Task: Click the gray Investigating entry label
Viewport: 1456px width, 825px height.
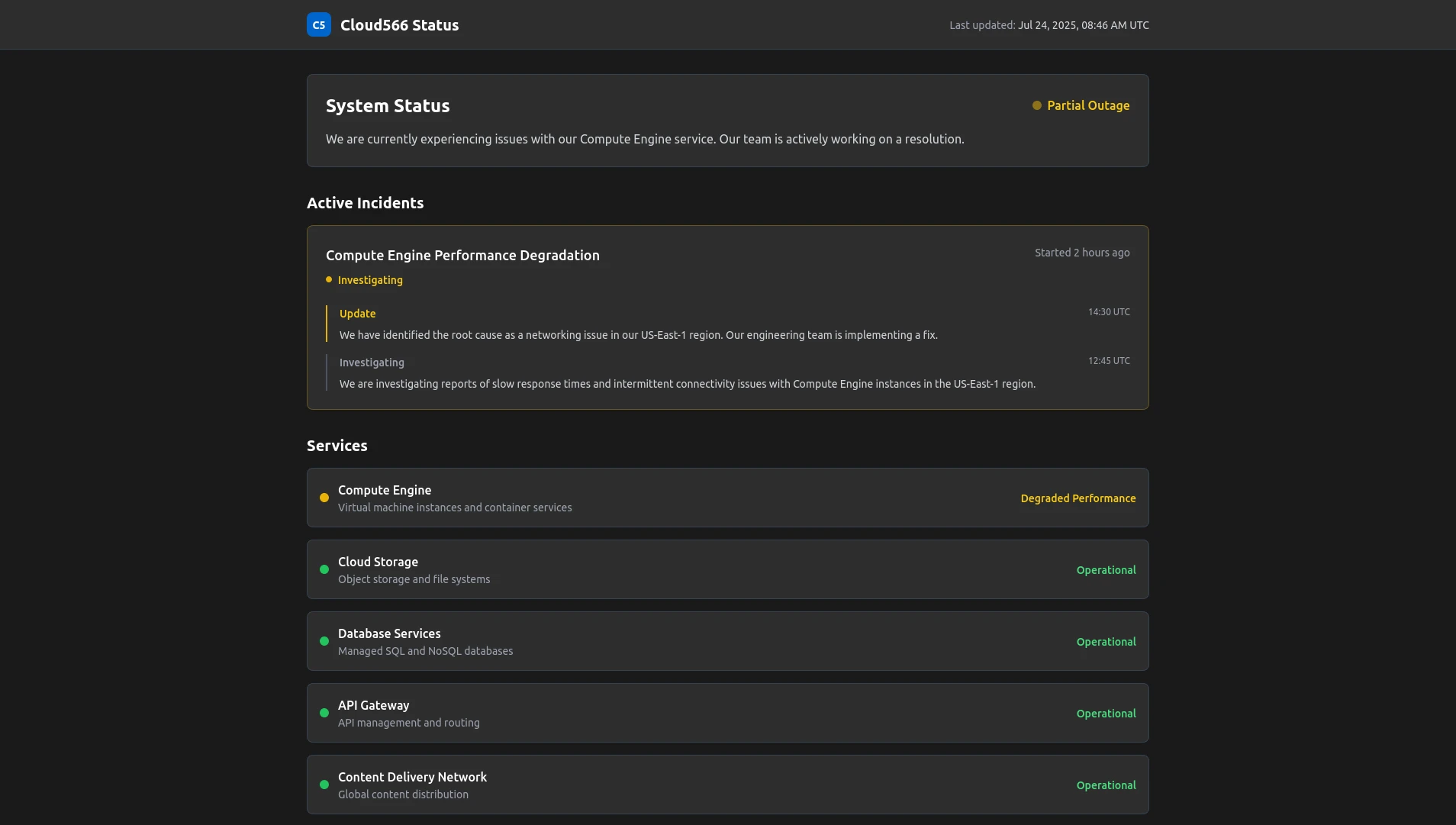Action: pyautogui.click(x=372, y=363)
